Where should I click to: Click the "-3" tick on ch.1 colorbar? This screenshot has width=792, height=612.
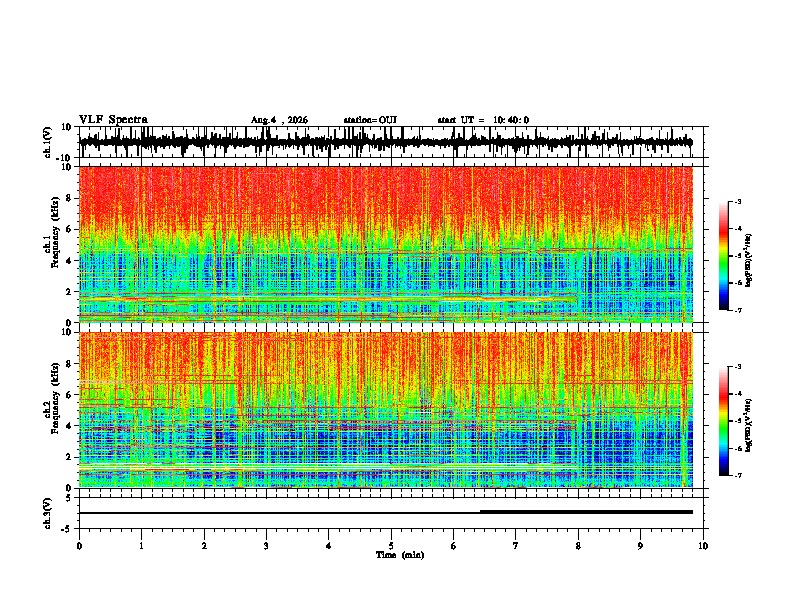click(737, 202)
